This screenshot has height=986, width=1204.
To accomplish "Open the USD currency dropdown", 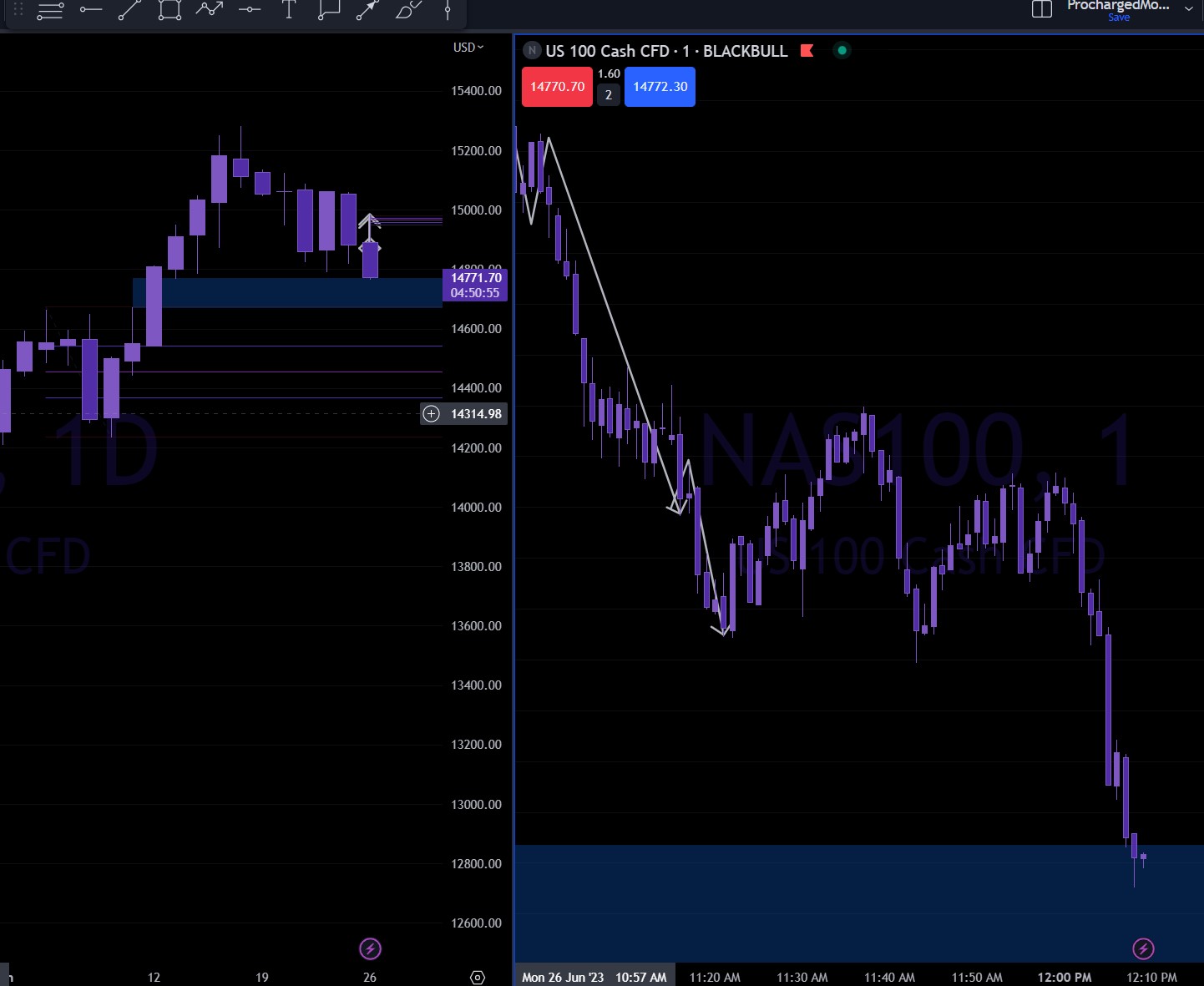I will [x=468, y=48].
